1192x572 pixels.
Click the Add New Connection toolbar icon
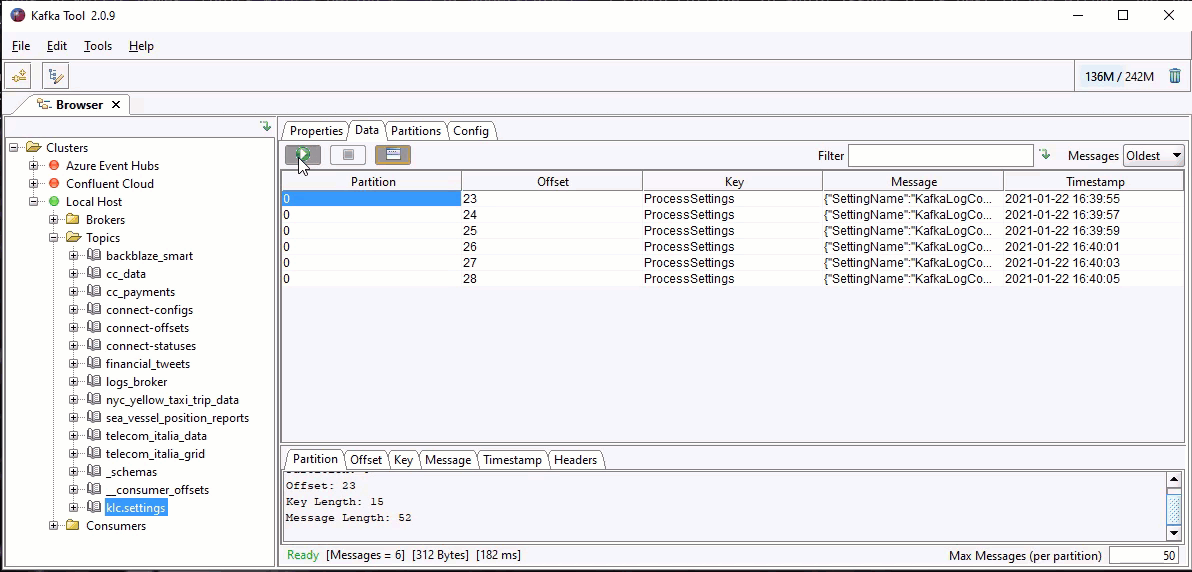(17, 75)
